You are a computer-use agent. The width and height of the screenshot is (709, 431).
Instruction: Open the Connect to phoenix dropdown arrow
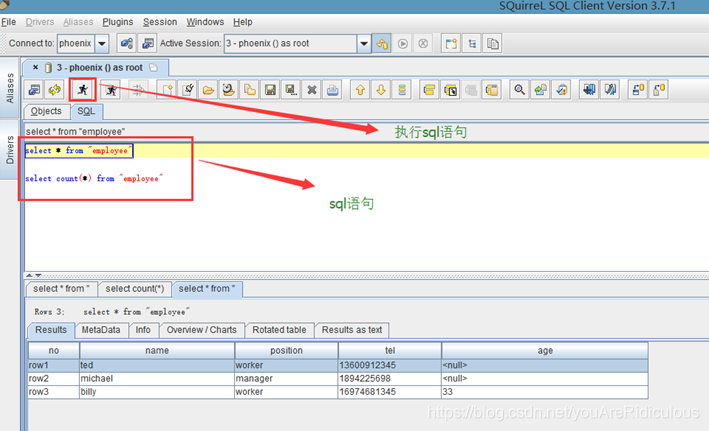[x=102, y=43]
